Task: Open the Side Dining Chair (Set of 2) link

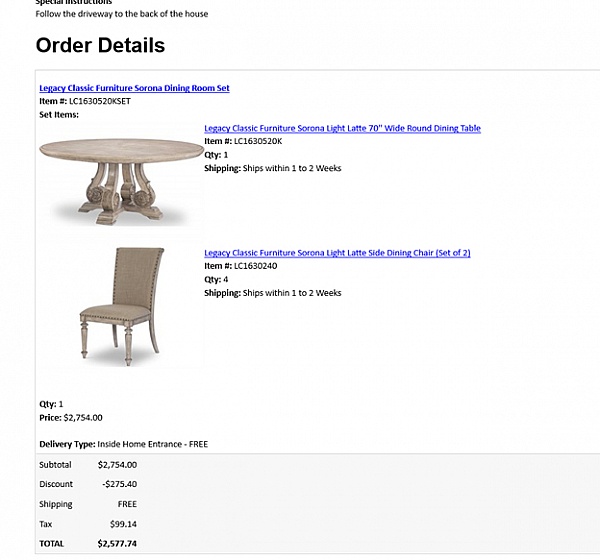Action: pyautogui.click(x=337, y=253)
